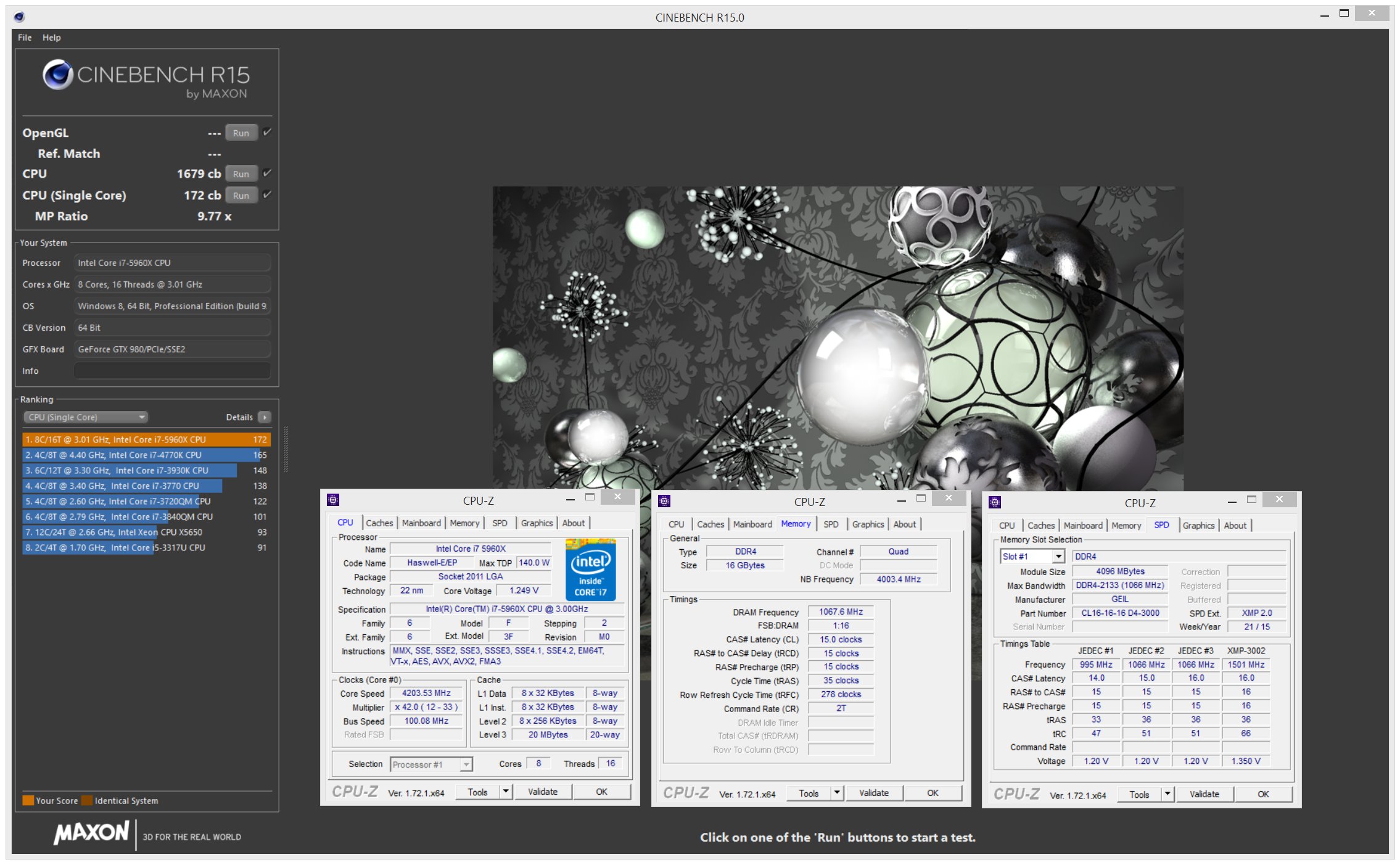
Task: Click Tools button in SPD CPU-Z window
Action: [1139, 794]
